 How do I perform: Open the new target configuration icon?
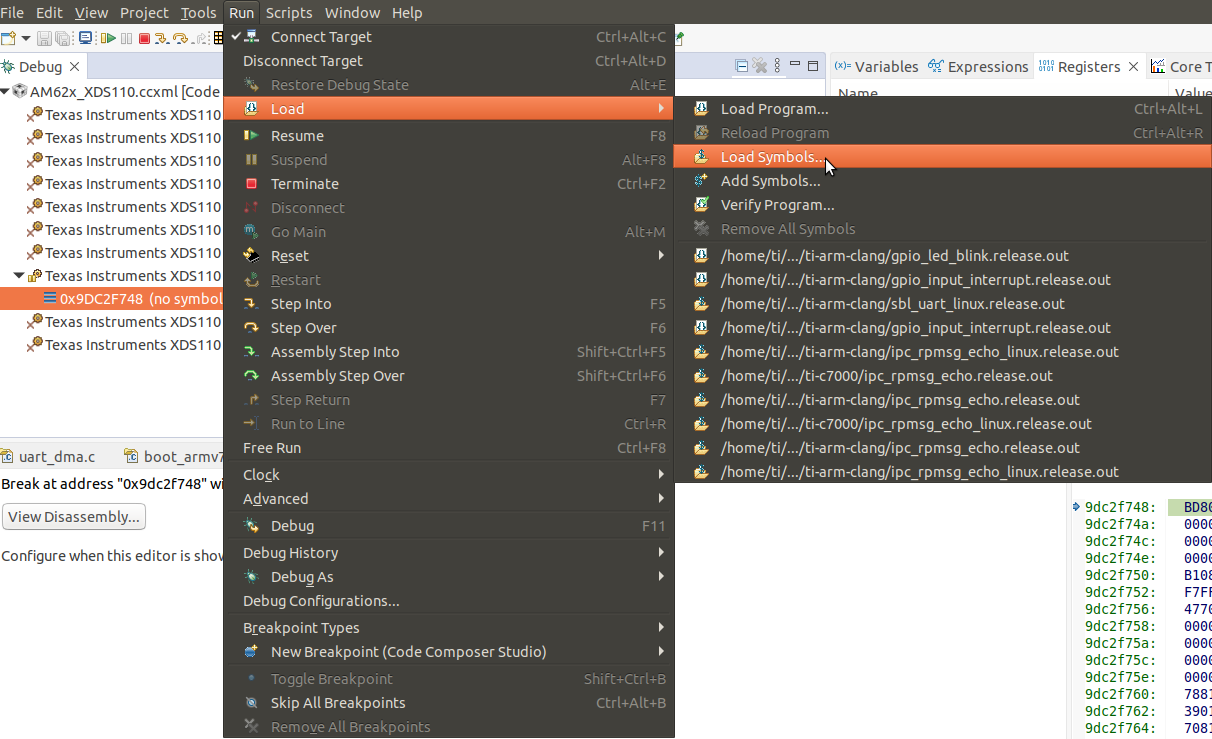[8, 39]
